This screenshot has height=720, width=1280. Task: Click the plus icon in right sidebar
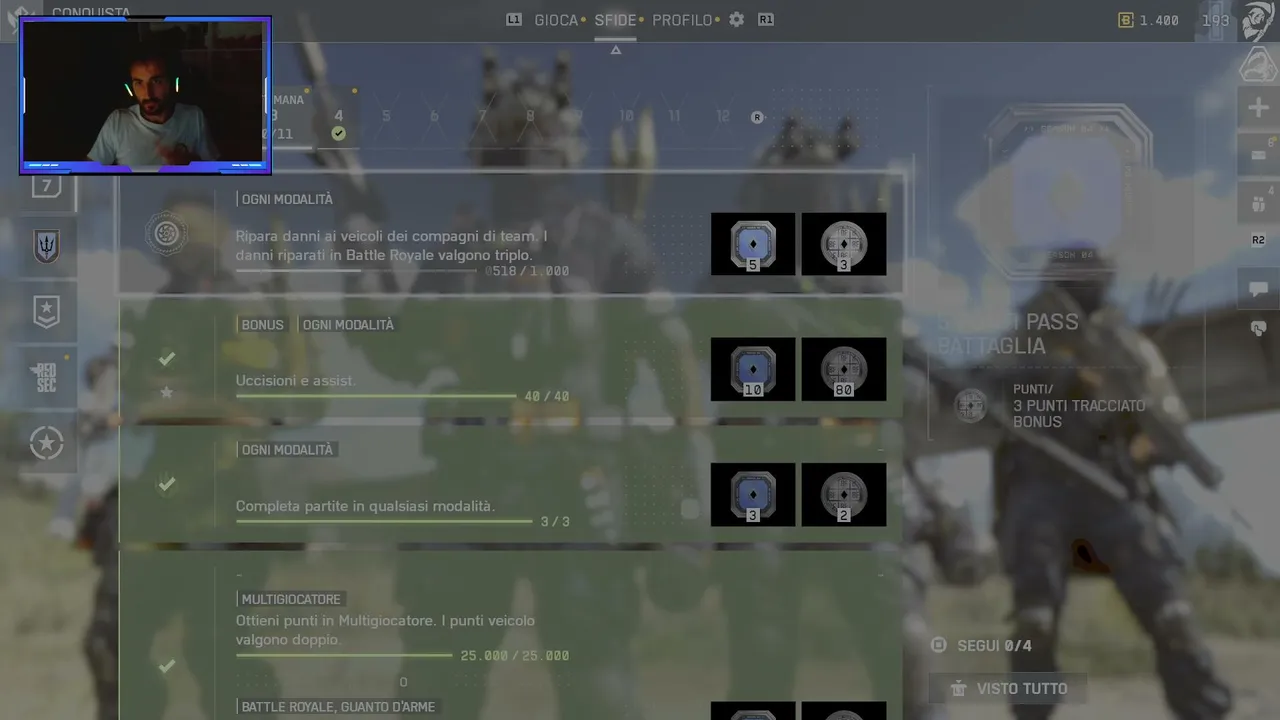(1258, 107)
